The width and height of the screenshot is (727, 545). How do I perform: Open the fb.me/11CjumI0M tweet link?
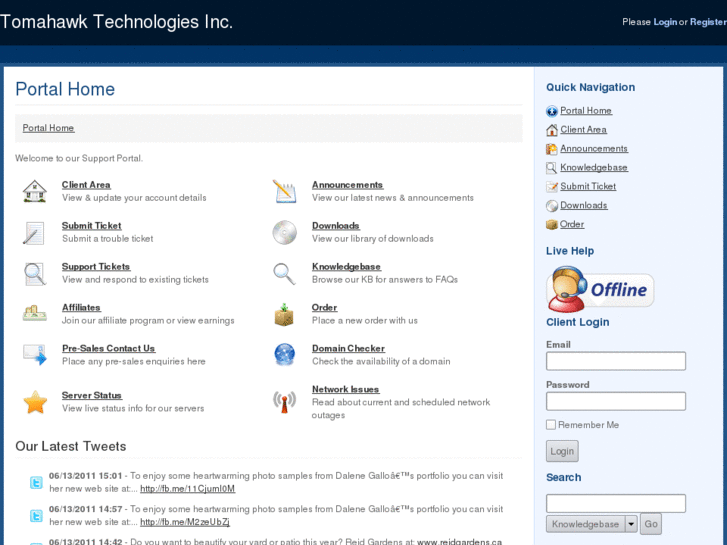pyautogui.click(x=187, y=489)
